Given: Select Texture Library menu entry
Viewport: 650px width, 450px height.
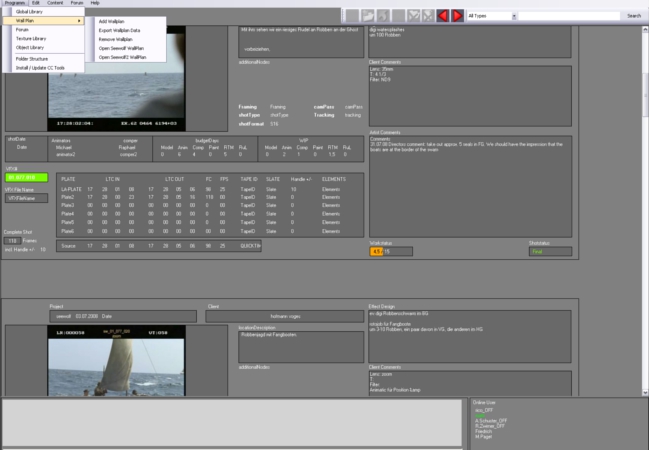Looking at the screenshot, I should (x=44, y=39).
